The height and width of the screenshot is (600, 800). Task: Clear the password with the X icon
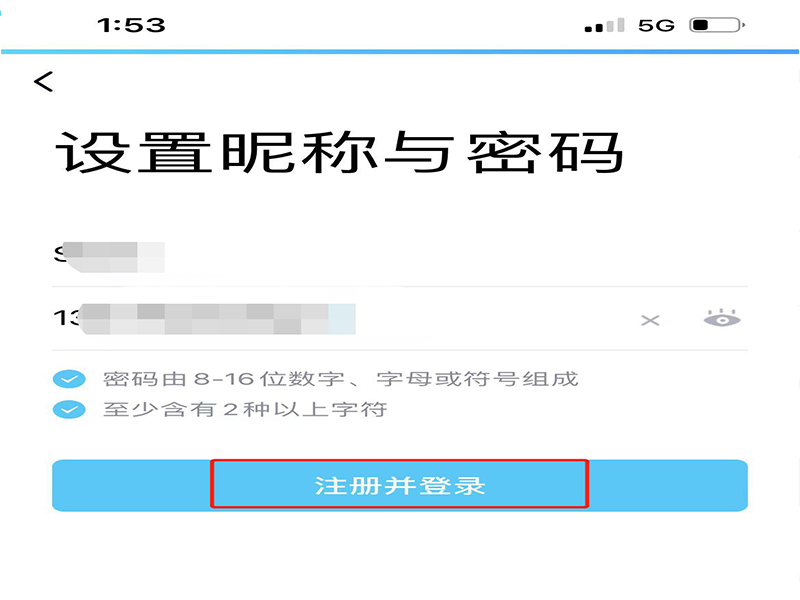click(x=650, y=320)
